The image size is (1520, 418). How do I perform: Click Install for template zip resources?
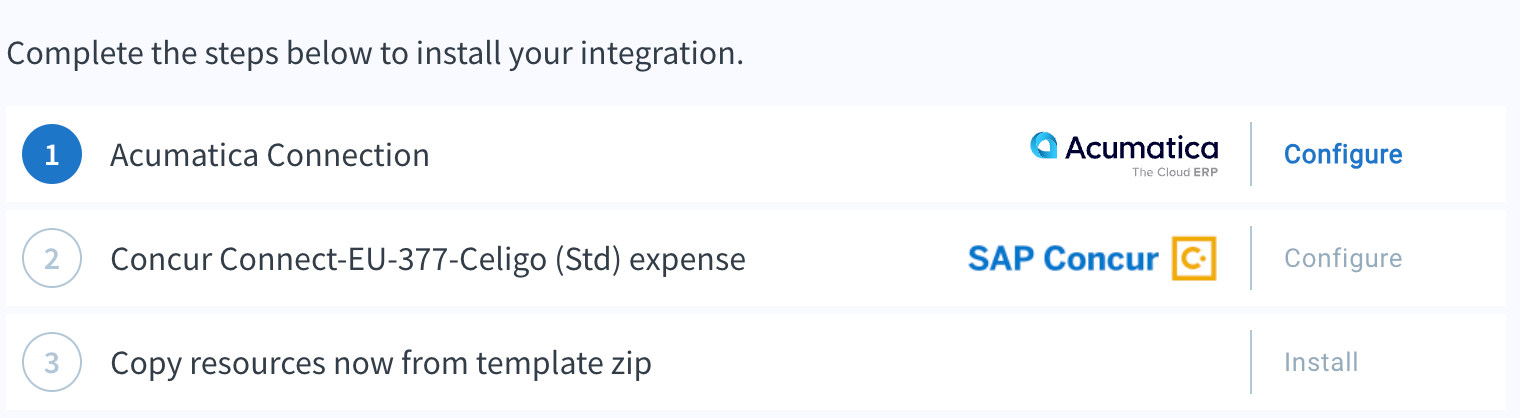[x=1321, y=362]
